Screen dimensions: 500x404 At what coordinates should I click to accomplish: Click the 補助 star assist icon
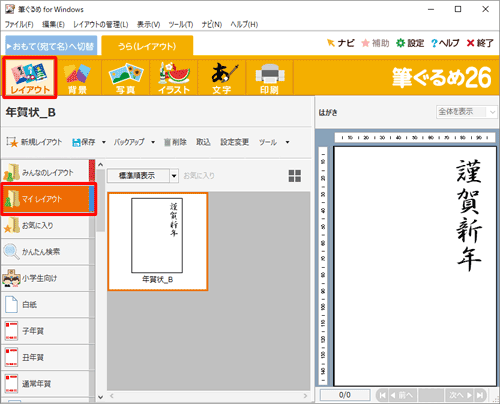click(375, 43)
